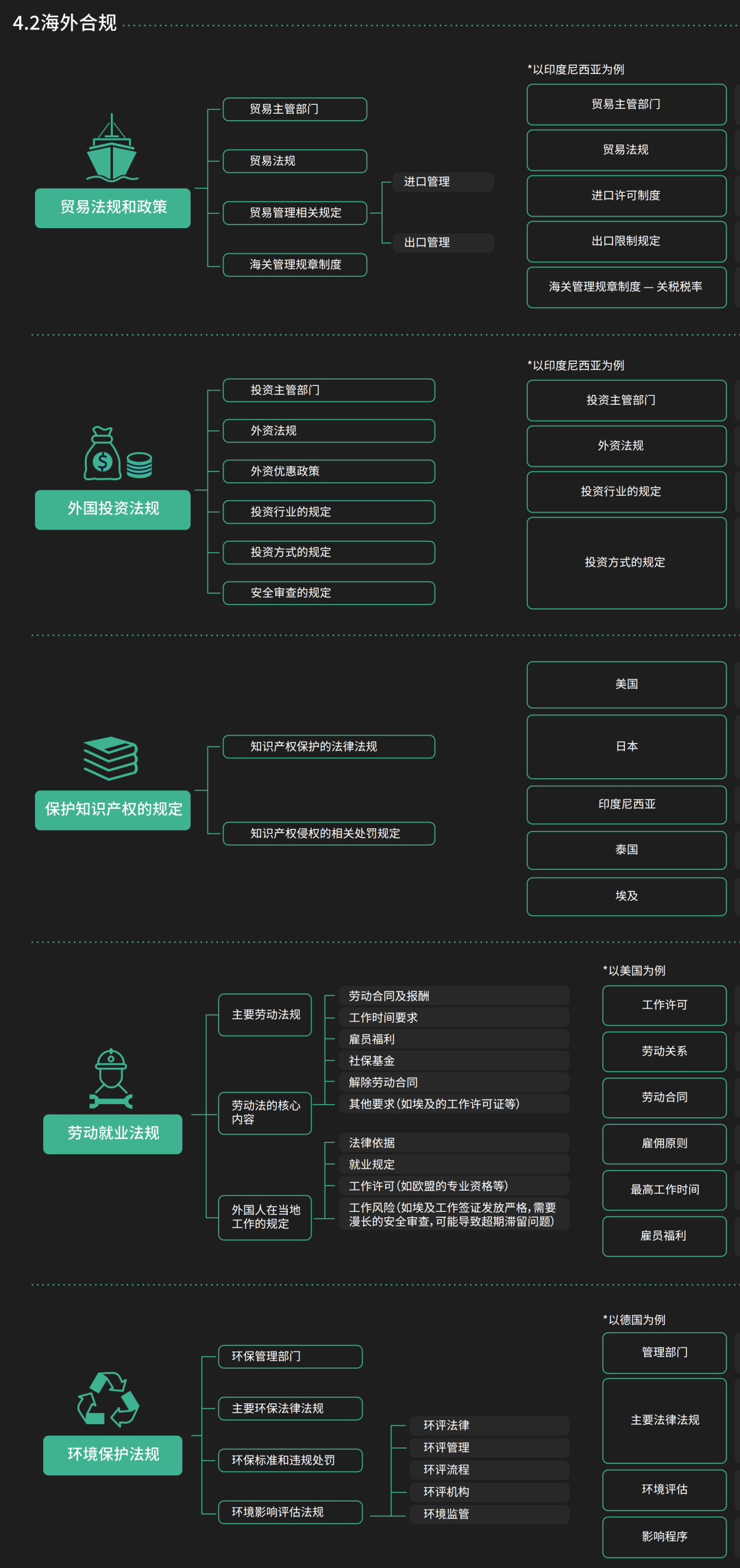Click the stacked books icon
The height and width of the screenshot is (1568, 740).
pyautogui.click(x=111, y=758)
